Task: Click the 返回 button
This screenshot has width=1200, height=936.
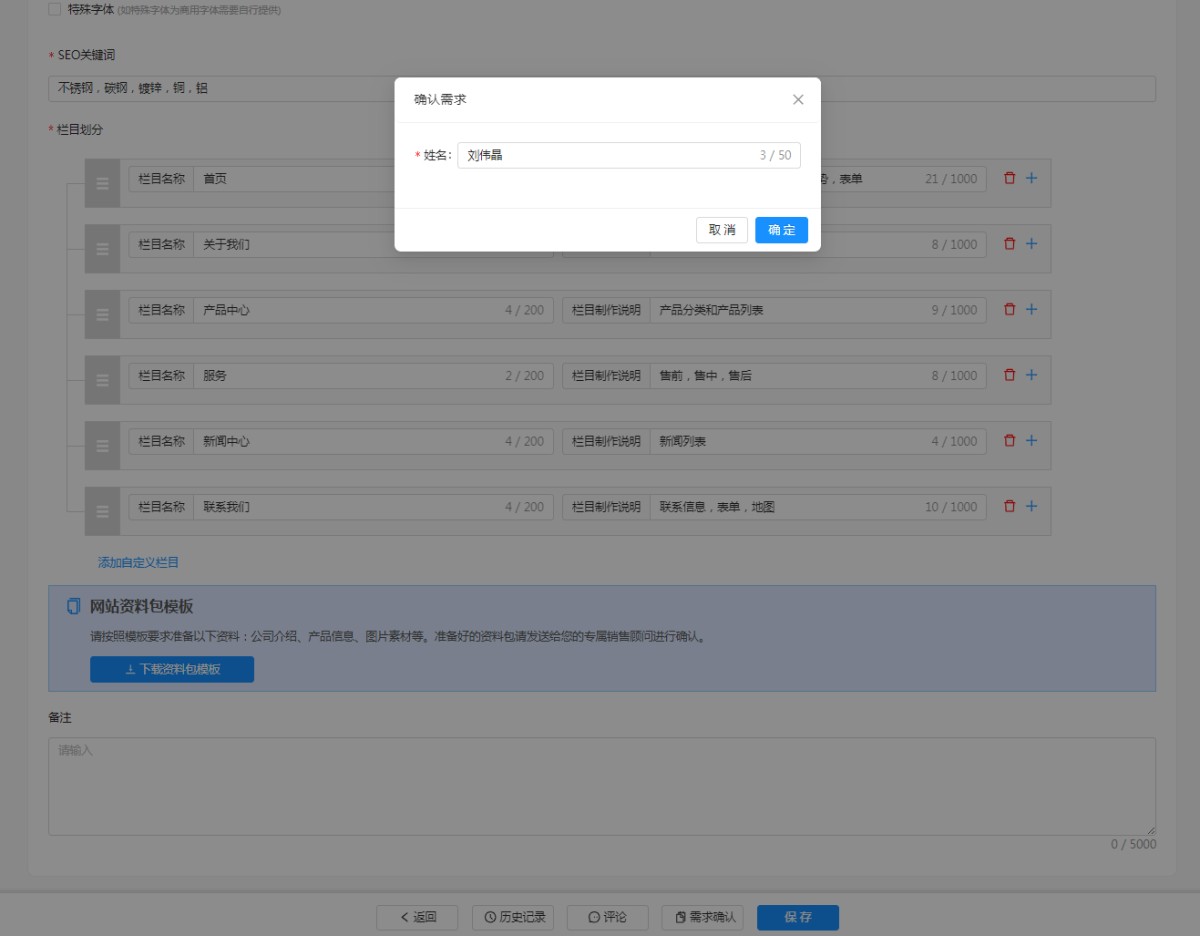Action: tap(417, 917)
